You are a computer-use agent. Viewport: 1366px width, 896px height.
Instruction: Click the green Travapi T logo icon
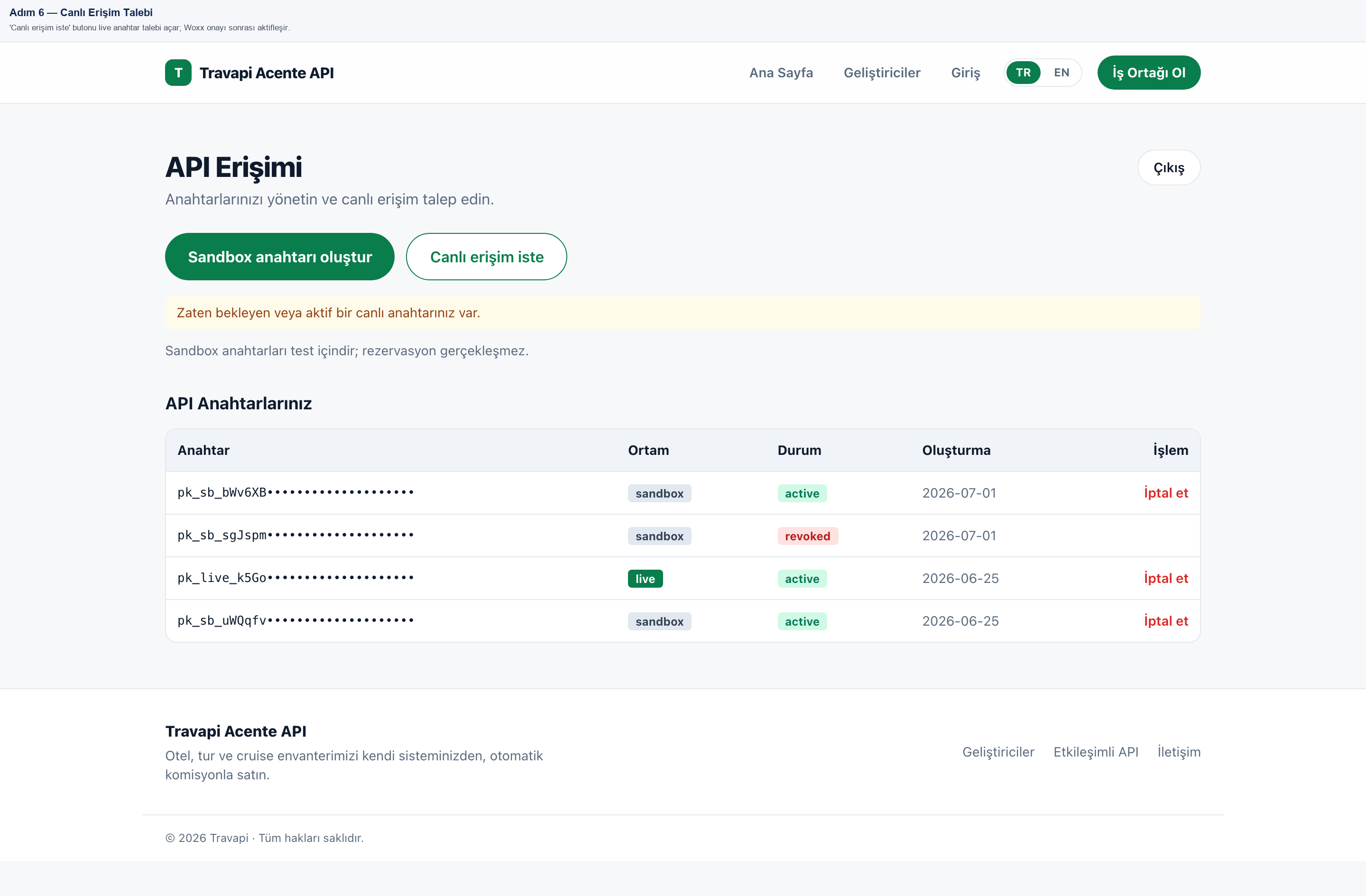[178, 72]
